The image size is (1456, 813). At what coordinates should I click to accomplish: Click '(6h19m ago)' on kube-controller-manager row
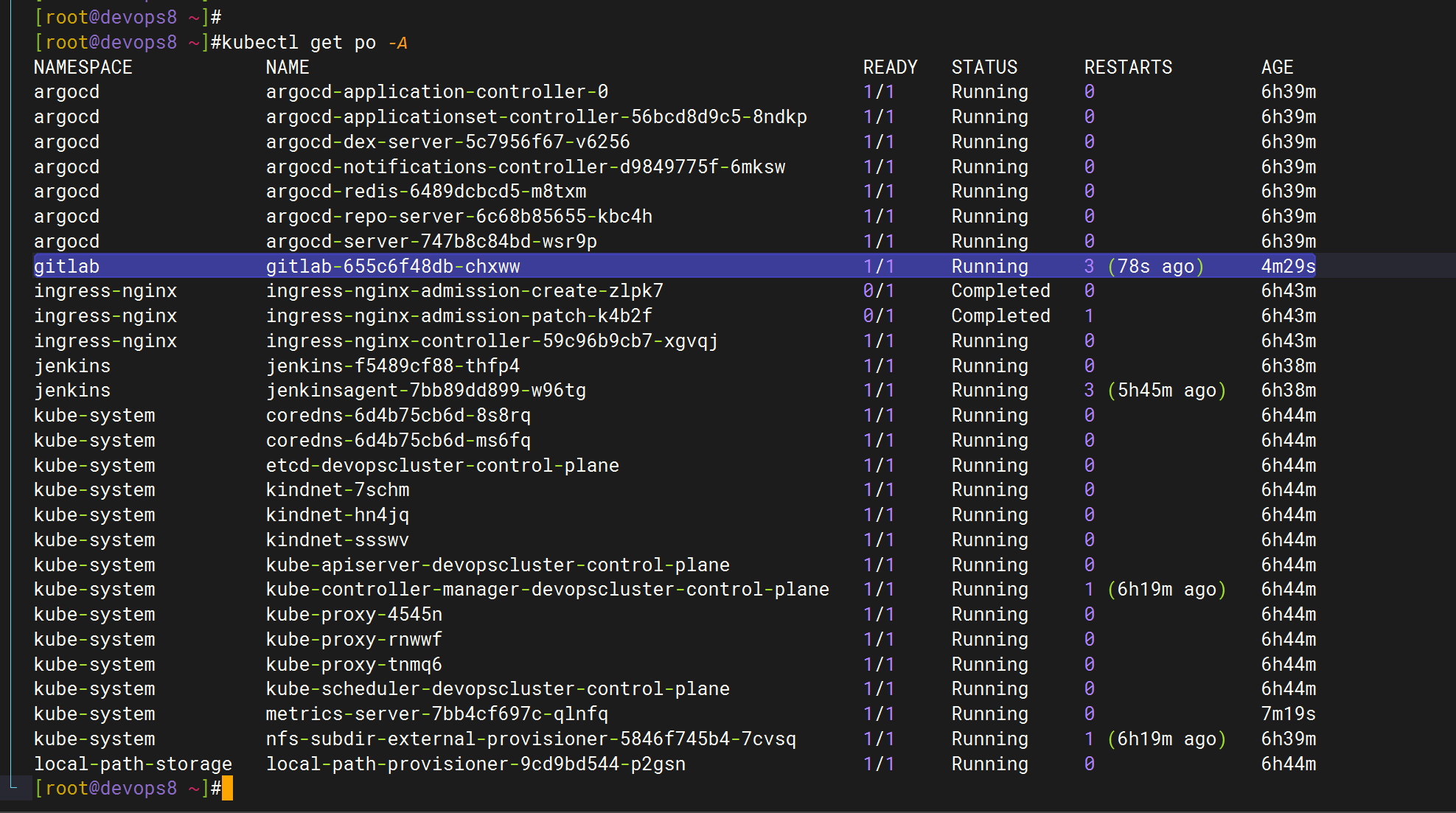click(x=1166, y=590)
